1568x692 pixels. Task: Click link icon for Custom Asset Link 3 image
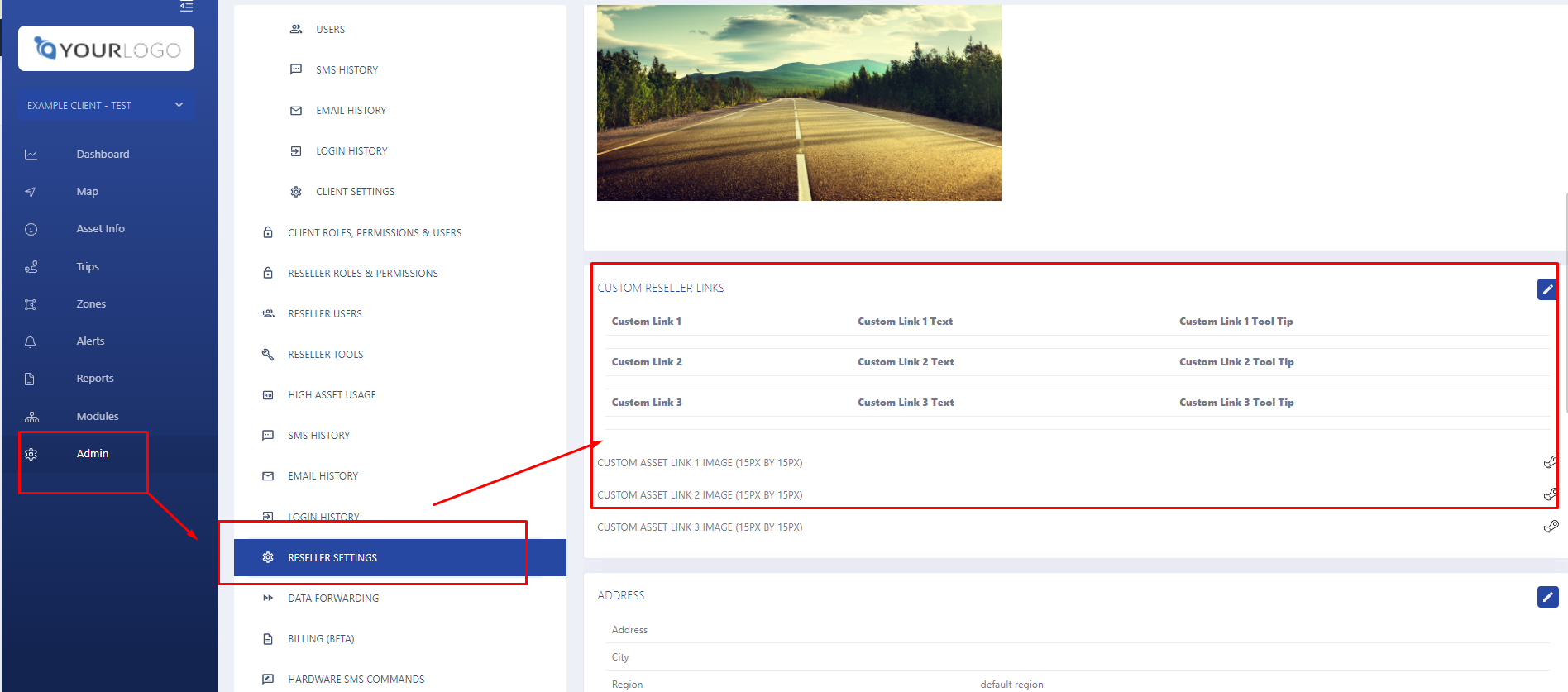pyautogui.click(x=1551, y=527)
